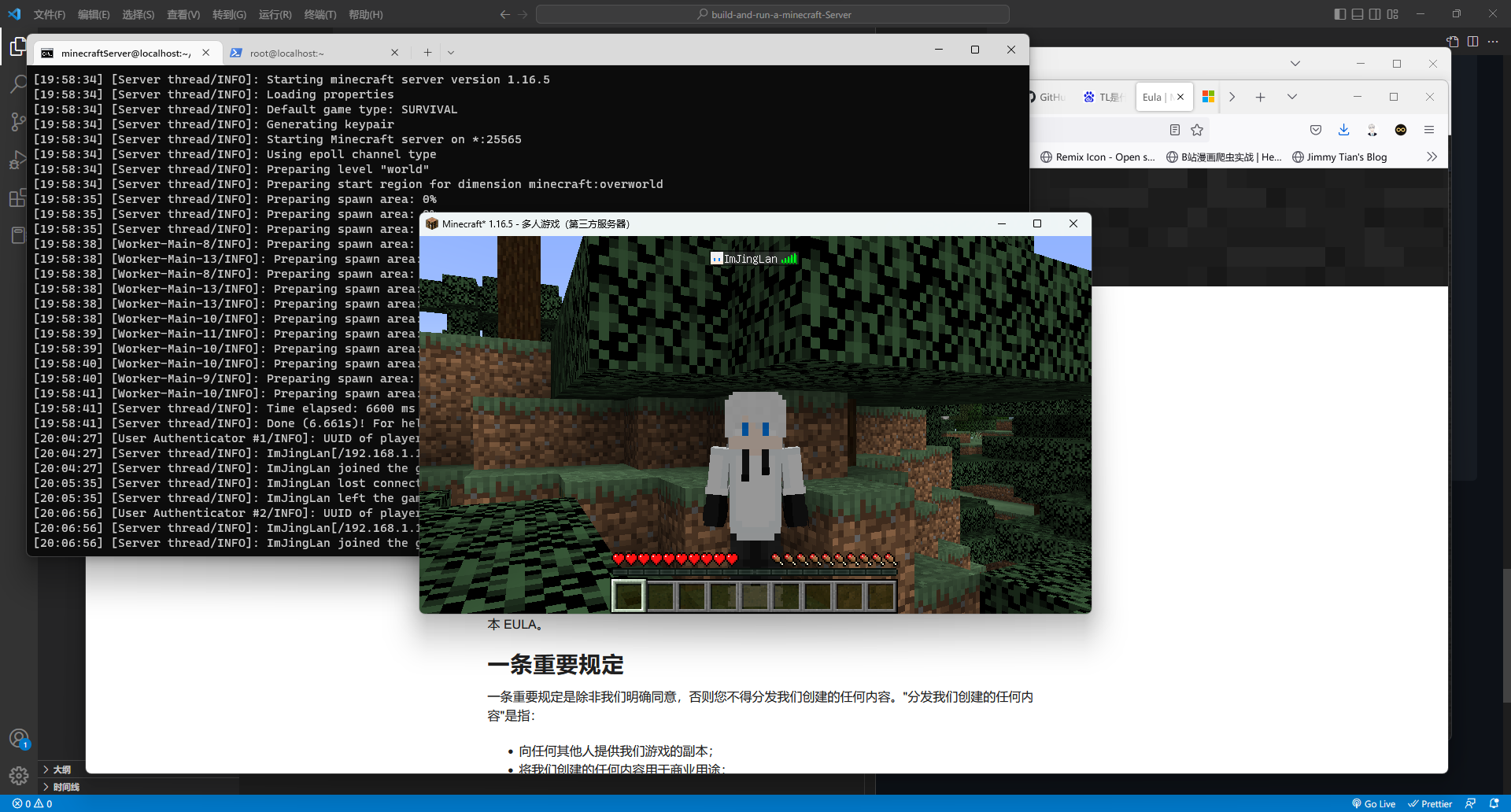Open the 查看(V) menu
Screen dimensions: 1511x812
(x=183, y=14)
